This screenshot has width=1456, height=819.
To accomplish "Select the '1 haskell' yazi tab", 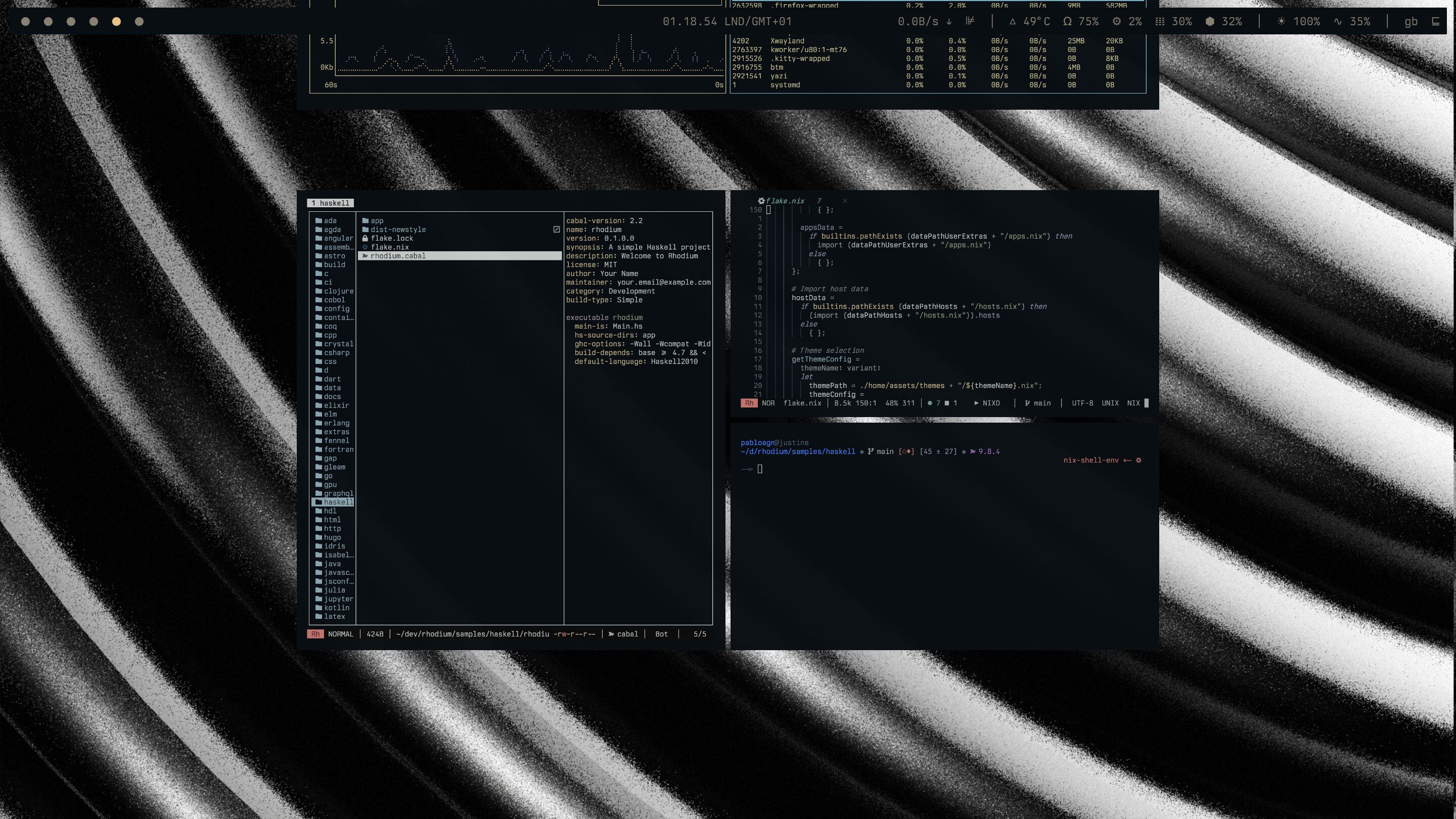I will coord(331,203).
